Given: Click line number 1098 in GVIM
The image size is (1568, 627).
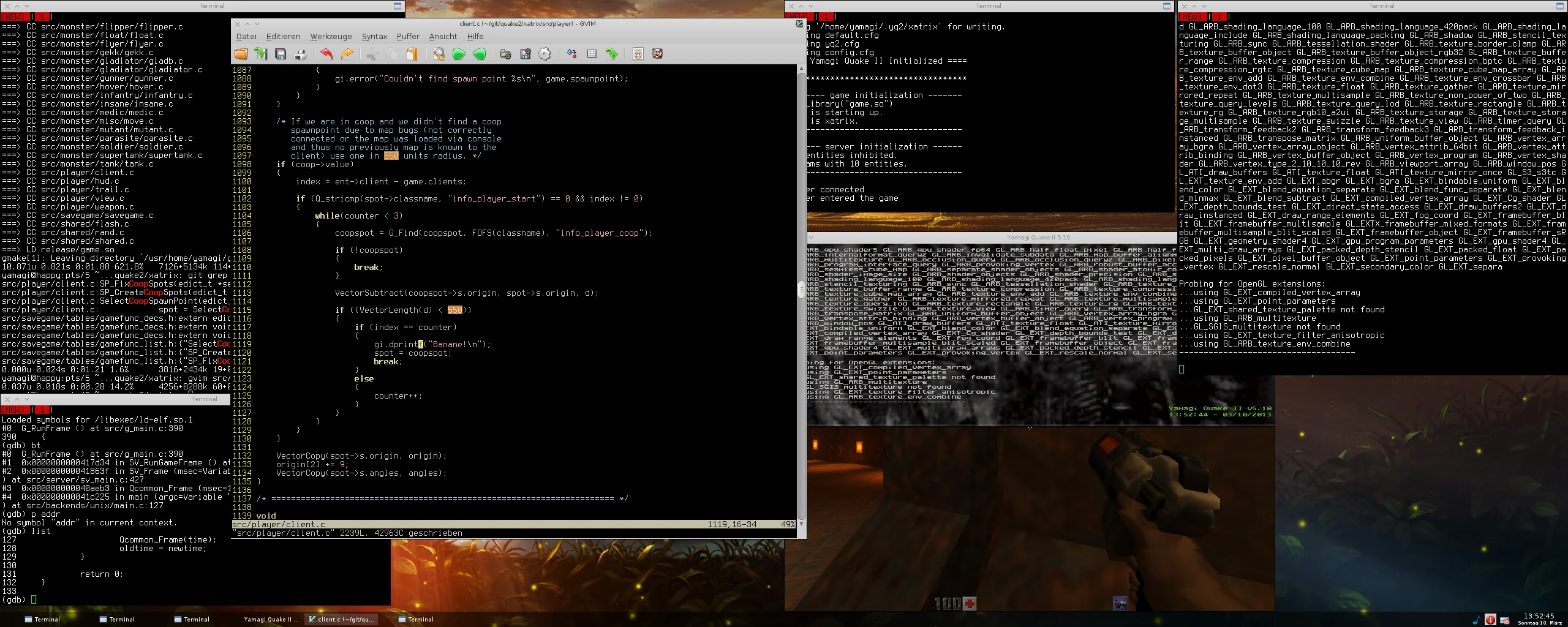Looking at the screenshot, I should [x=242, y=165].
